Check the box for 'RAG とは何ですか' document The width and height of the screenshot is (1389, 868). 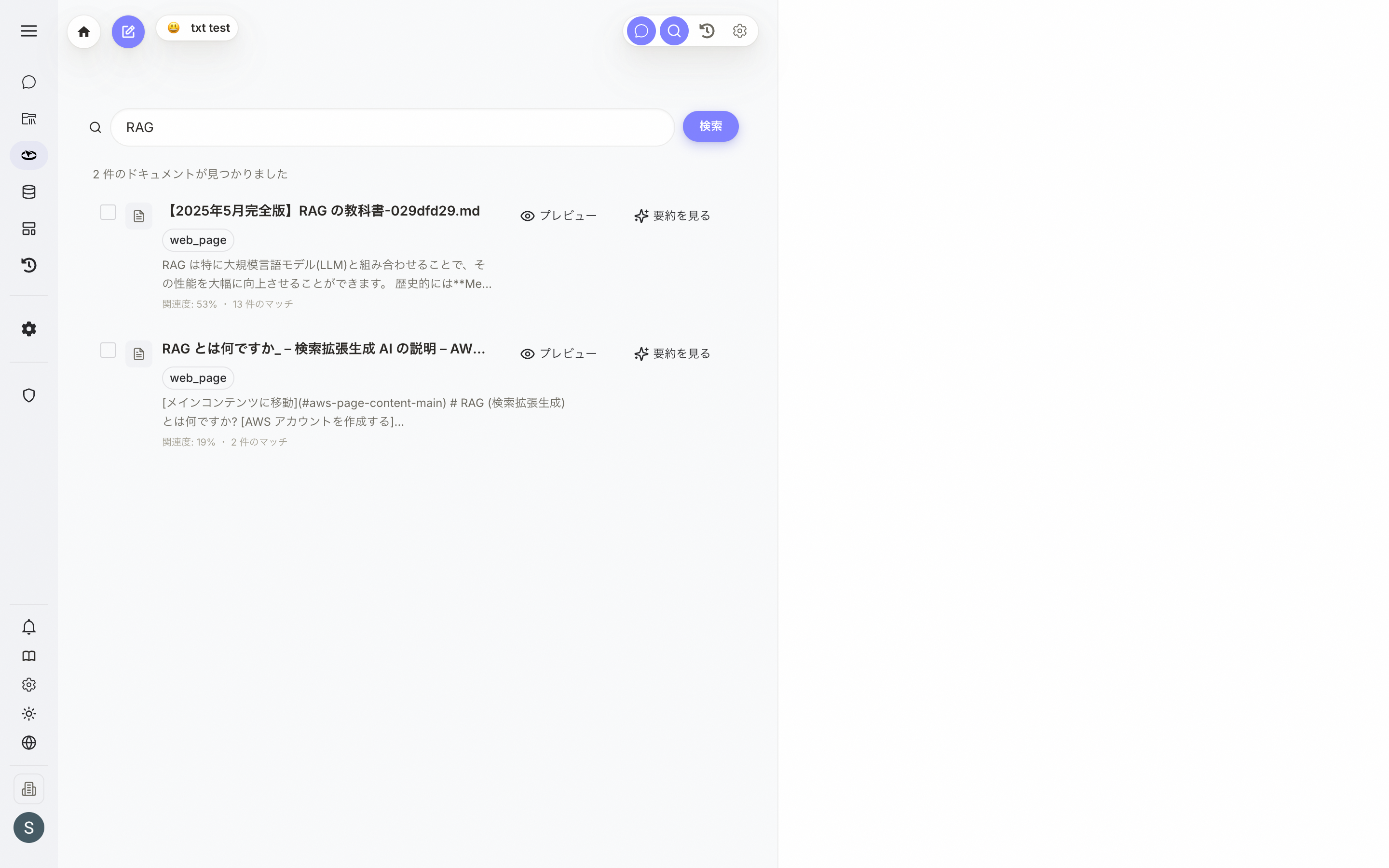coord(108,350)
